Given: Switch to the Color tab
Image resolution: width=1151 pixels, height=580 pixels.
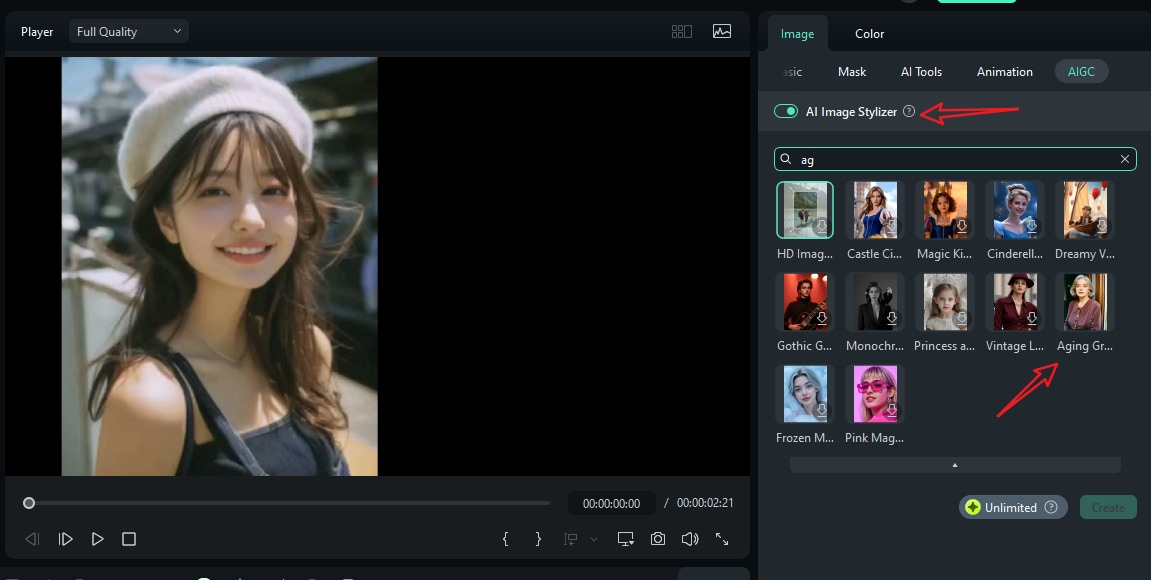Looking at the screenshot, I should tap(869, 34).
